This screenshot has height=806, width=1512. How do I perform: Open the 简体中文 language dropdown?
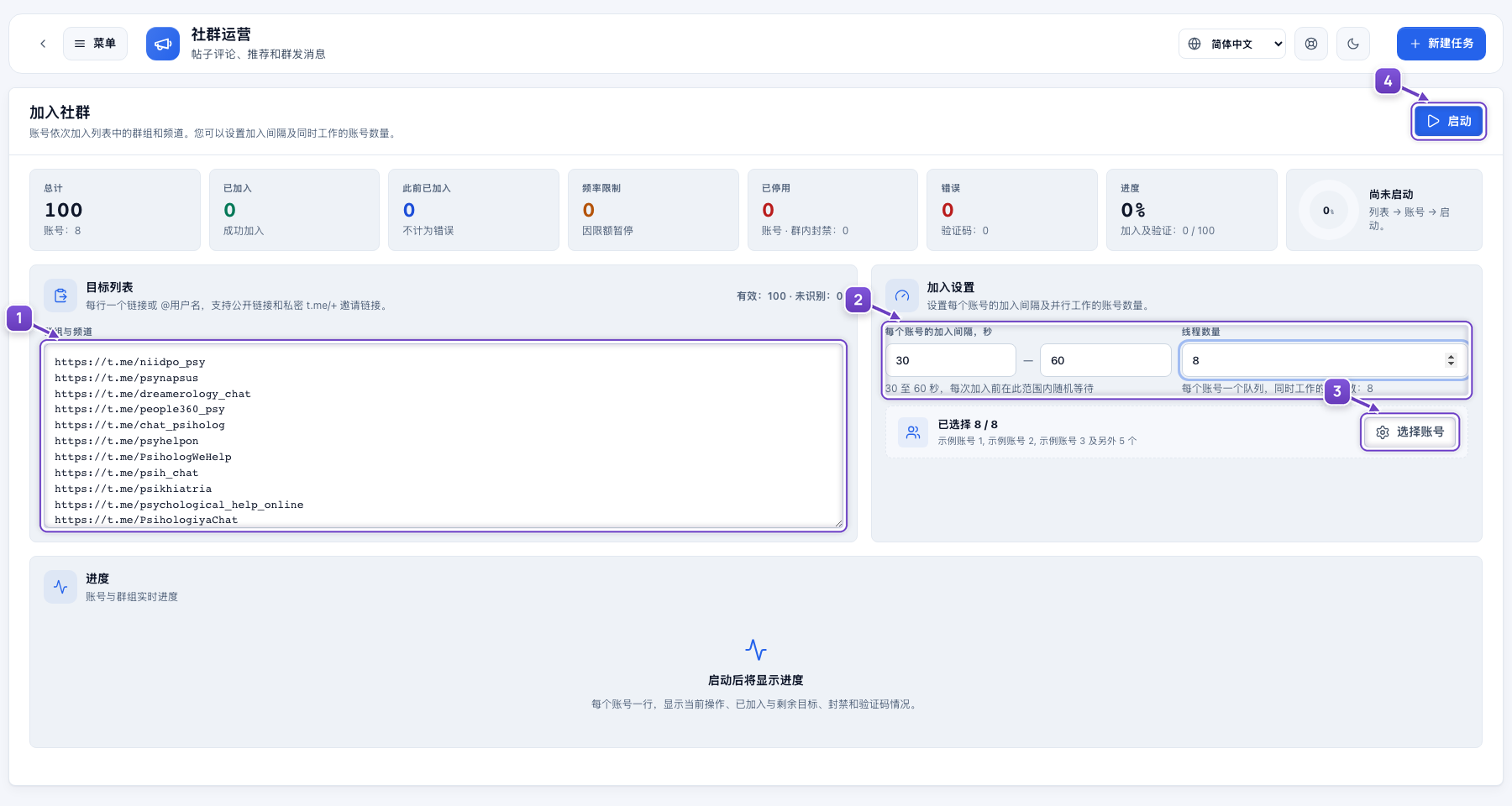[1232, 44]
